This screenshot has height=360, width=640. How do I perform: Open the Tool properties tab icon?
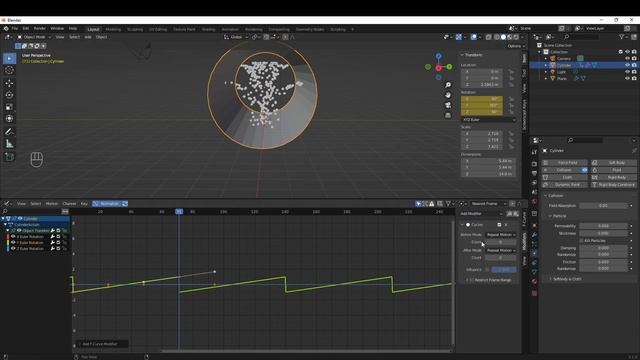coord(534,152)
